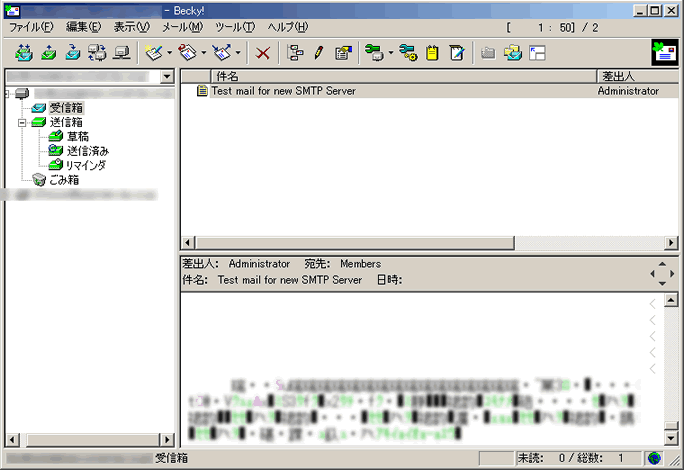This screenshot has height=470, width=684.
Task: Click the message list scroll right arrow
Action: click(x=671, y=243)
